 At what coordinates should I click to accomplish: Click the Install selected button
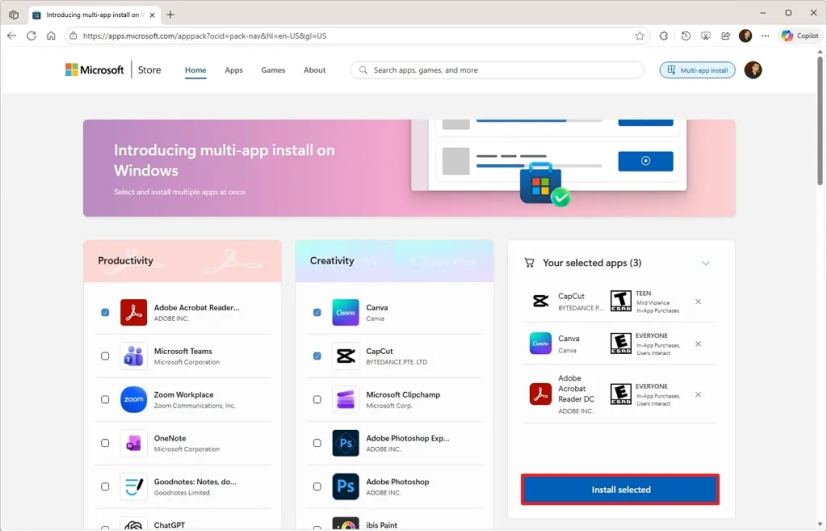click(x=620, y=490)
